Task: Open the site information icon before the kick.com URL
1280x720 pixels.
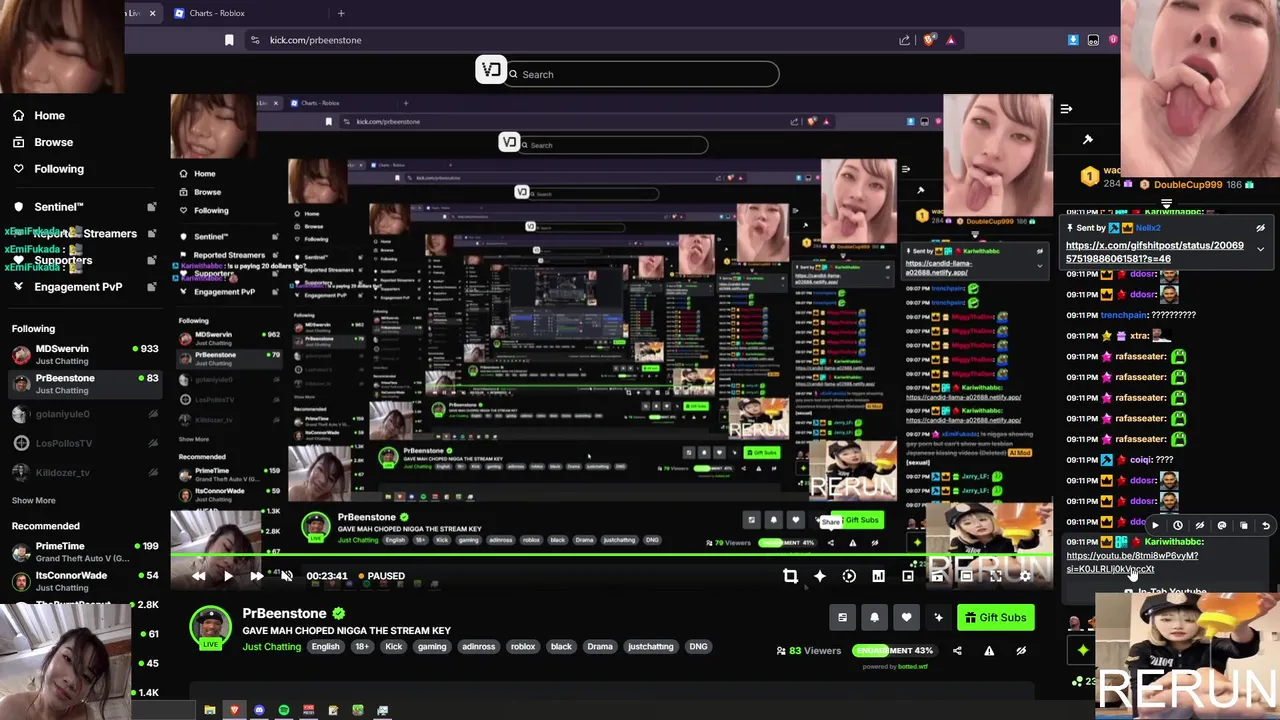Action: [255, 40]
